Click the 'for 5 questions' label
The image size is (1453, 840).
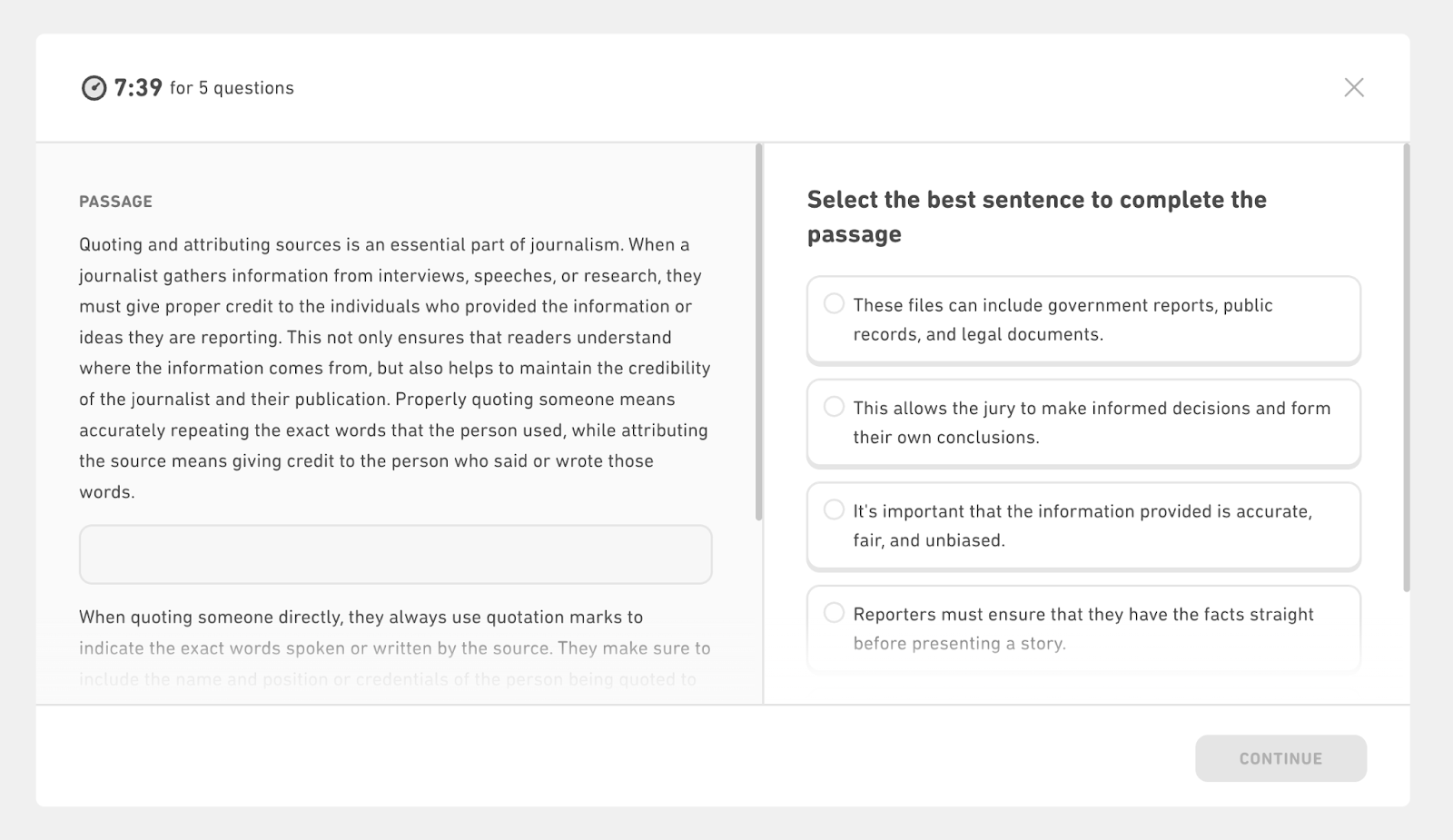click(x=232, y=88)
